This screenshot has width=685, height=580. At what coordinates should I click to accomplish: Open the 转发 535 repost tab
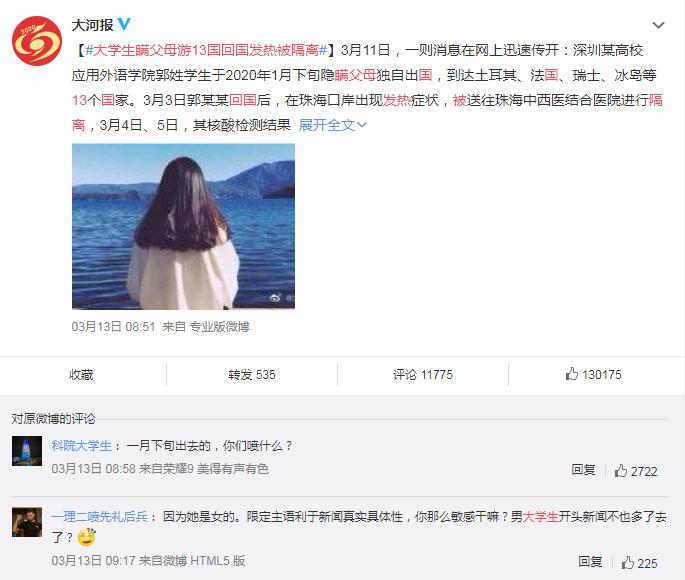(252, 375)
